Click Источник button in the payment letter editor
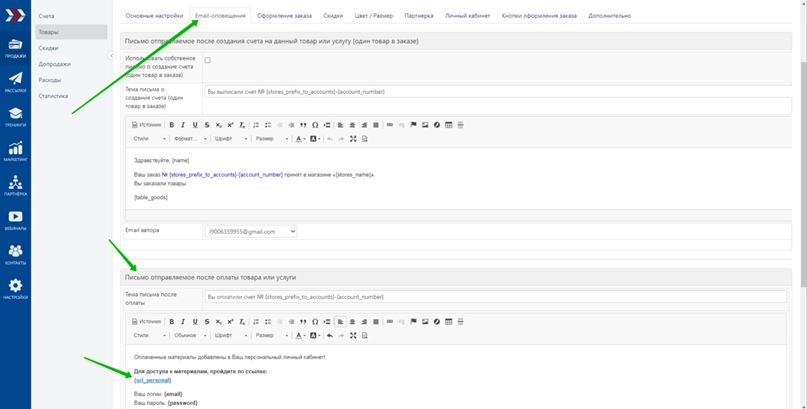Screen dimensions: 807x409 (147, 322)
